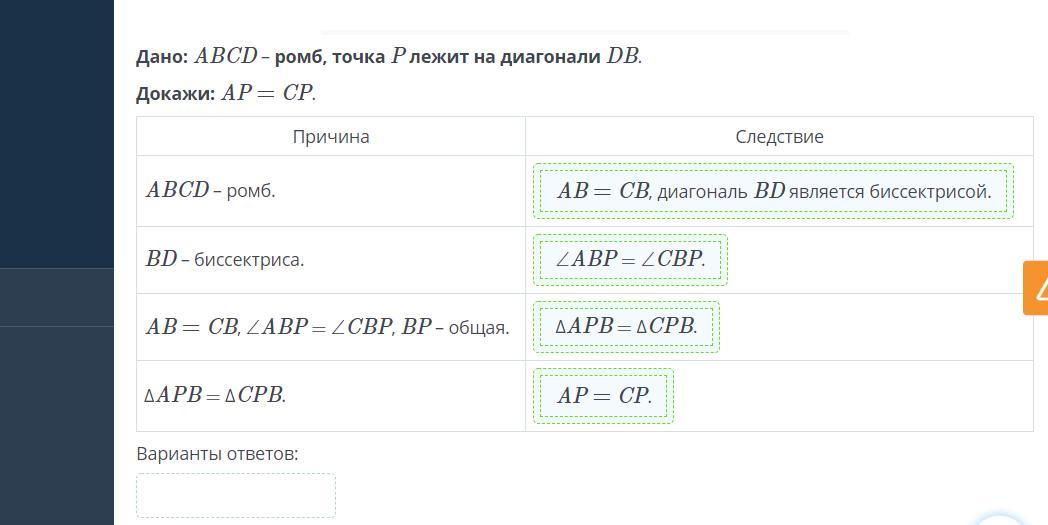Click the 'BP – общая' reason cell
This screenshot has height=525, width=1048.
pyautogui.click(x=327, y=328)
